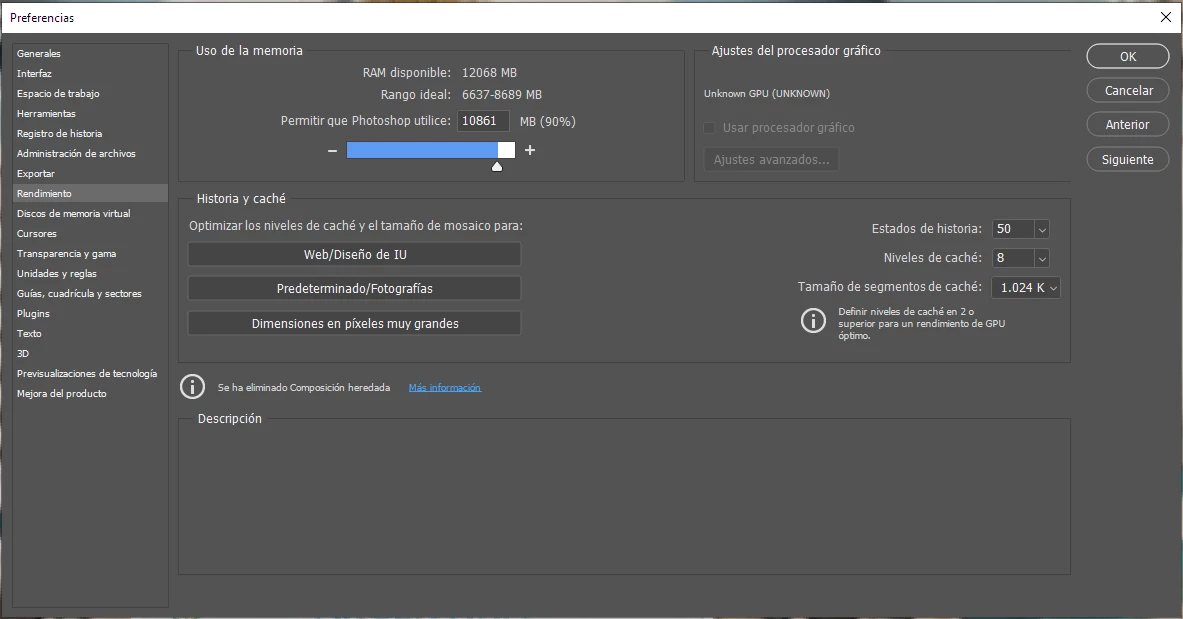
Task: Select Dimensiones en píxeles muy grandes
Action: point(355,323)
